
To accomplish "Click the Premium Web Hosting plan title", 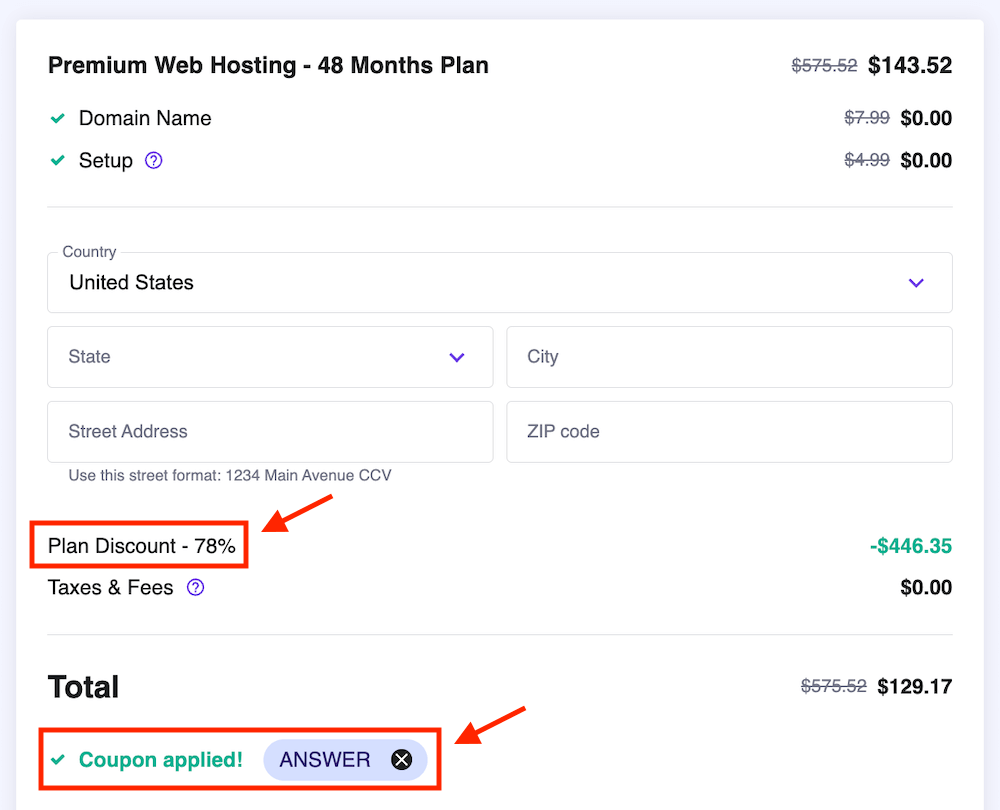I will click(268, 66).
